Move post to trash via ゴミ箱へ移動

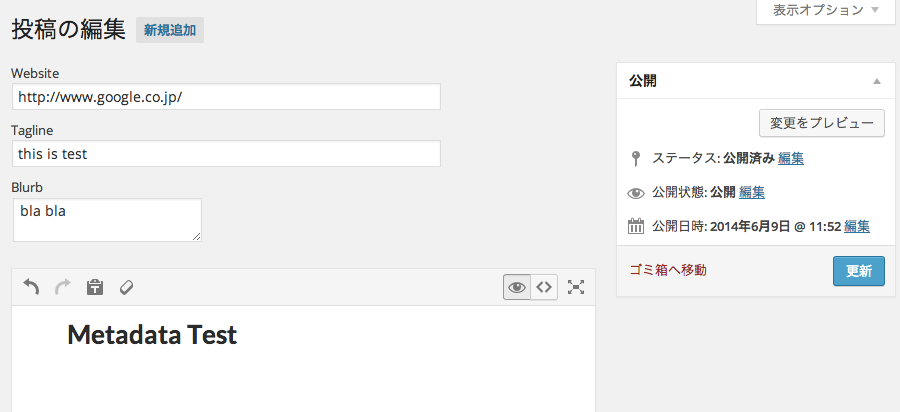[x=668, y=270]
